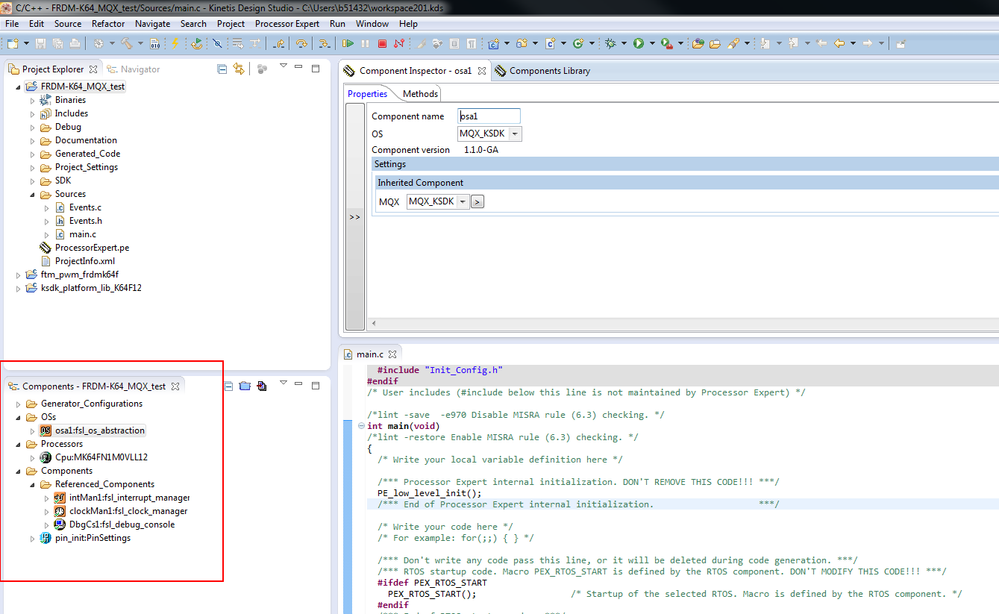Select the Properties tab in Component Inspector
999x614 pixels.
point(367,94)
